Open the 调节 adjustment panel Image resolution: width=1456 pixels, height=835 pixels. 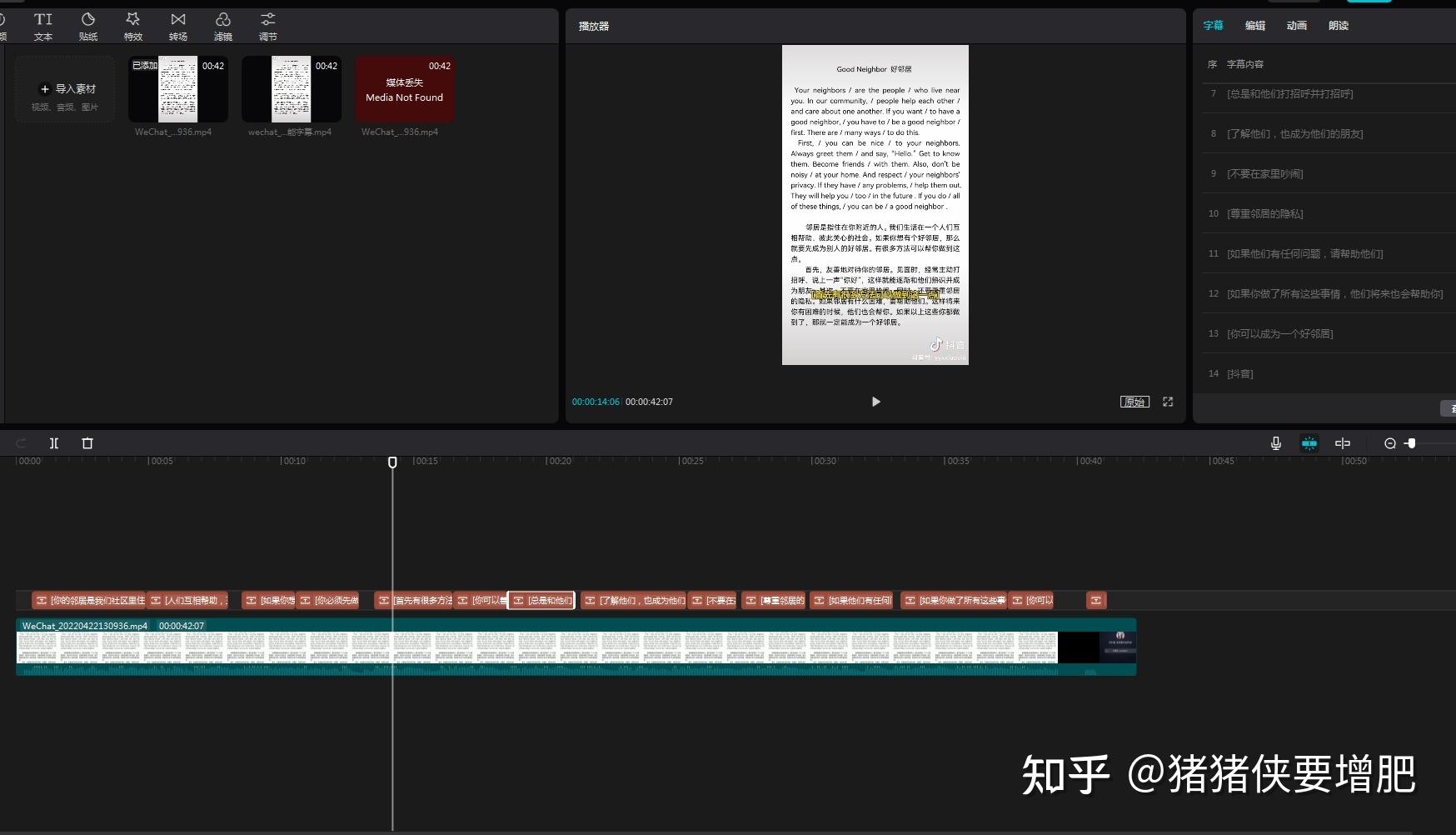[x=268, y=26]
